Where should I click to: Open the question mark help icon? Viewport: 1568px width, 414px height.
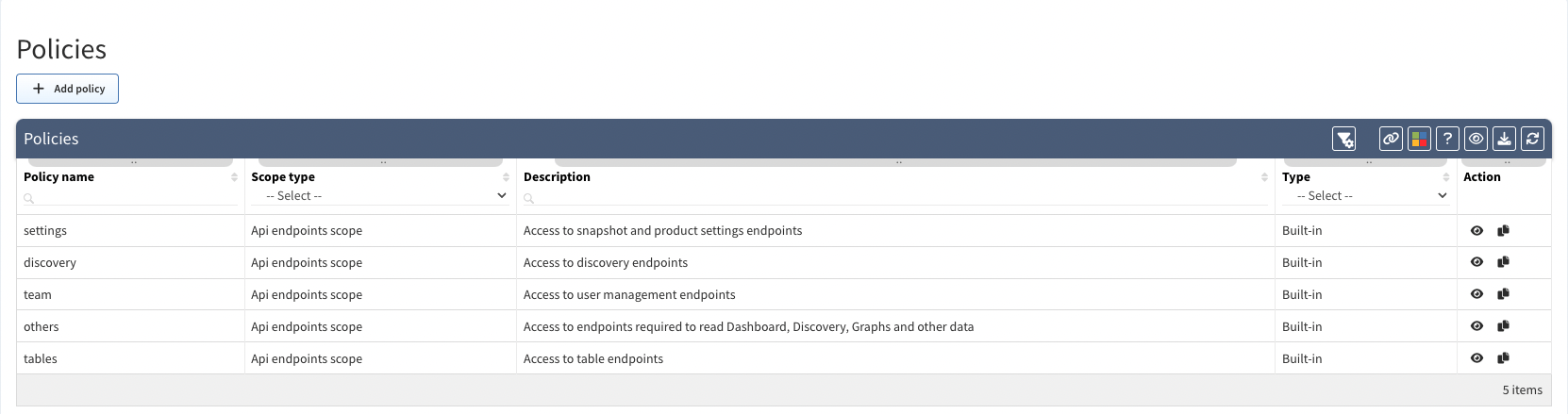click(1447, 140)
